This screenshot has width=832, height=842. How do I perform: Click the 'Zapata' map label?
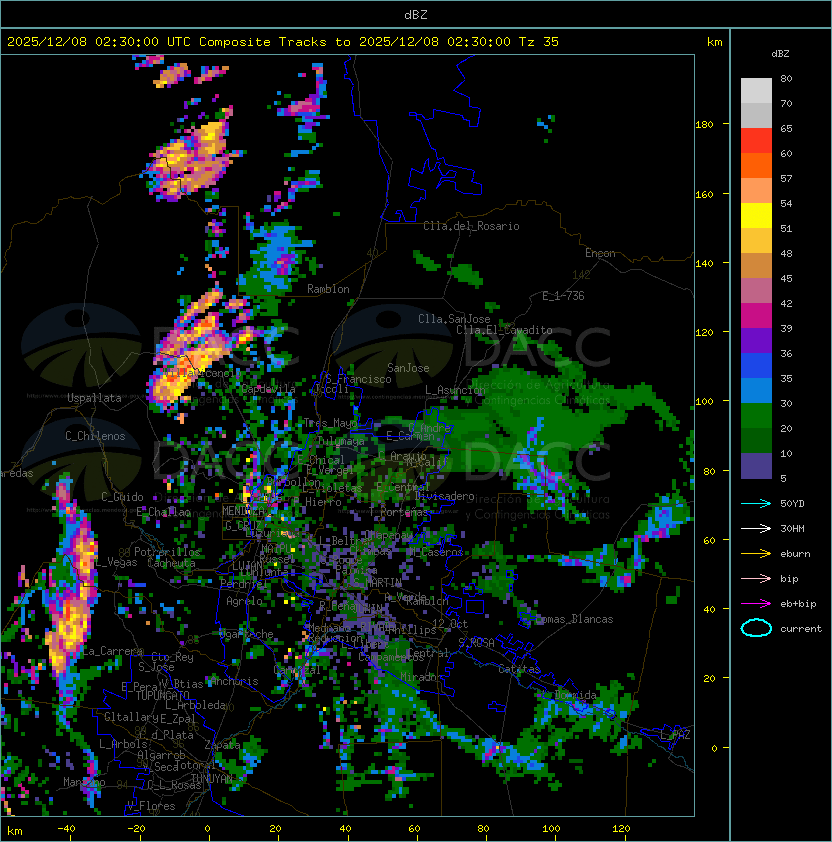tap(222, 745)
